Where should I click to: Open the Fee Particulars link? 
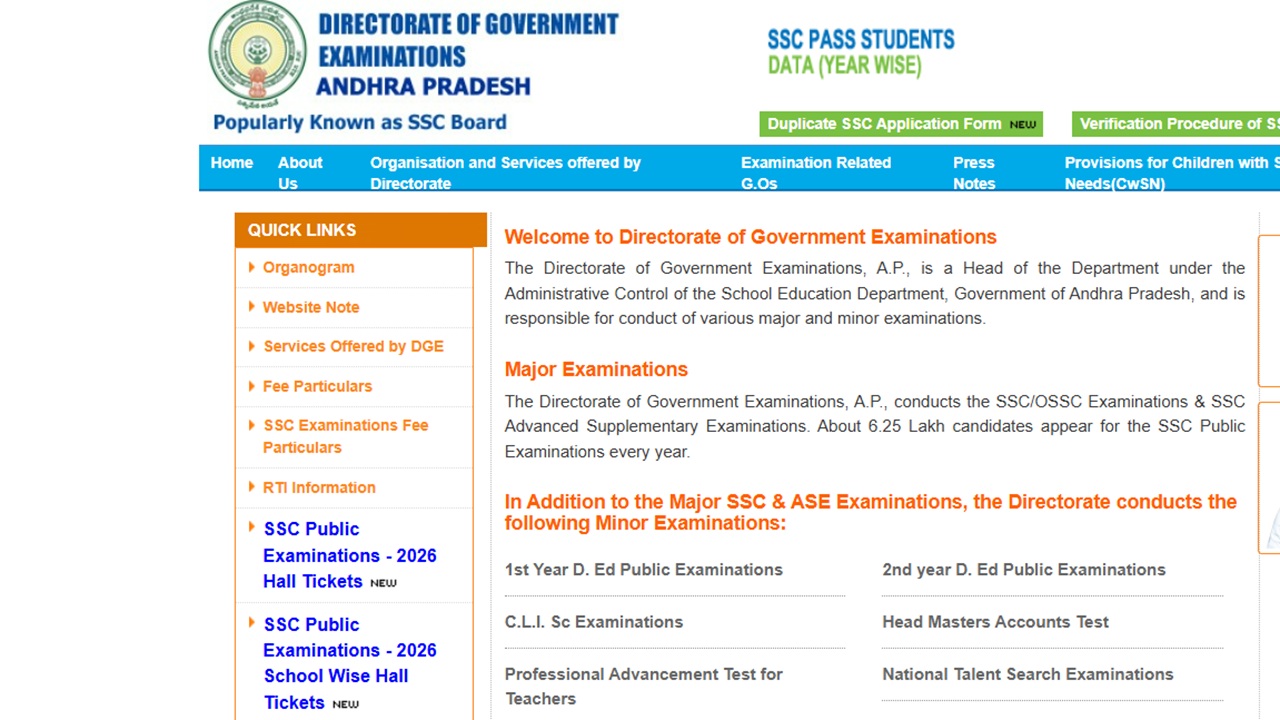tap(317, 386)
